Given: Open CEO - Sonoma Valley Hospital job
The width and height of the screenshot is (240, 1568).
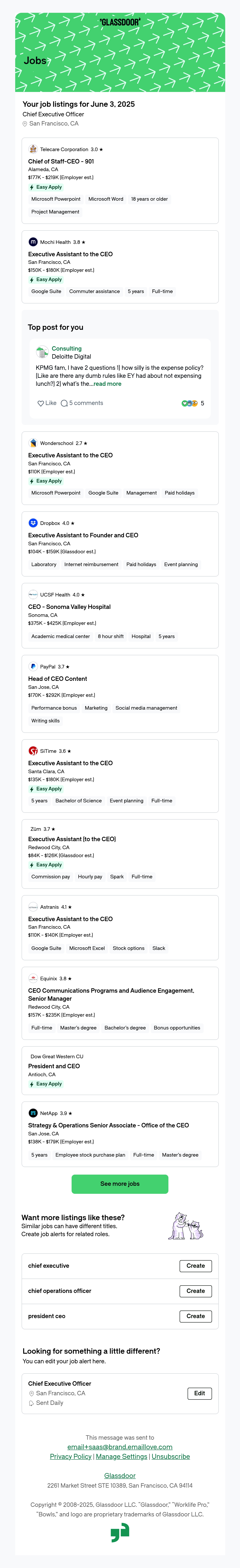Looking at the screenshot, I should point(69,607).
